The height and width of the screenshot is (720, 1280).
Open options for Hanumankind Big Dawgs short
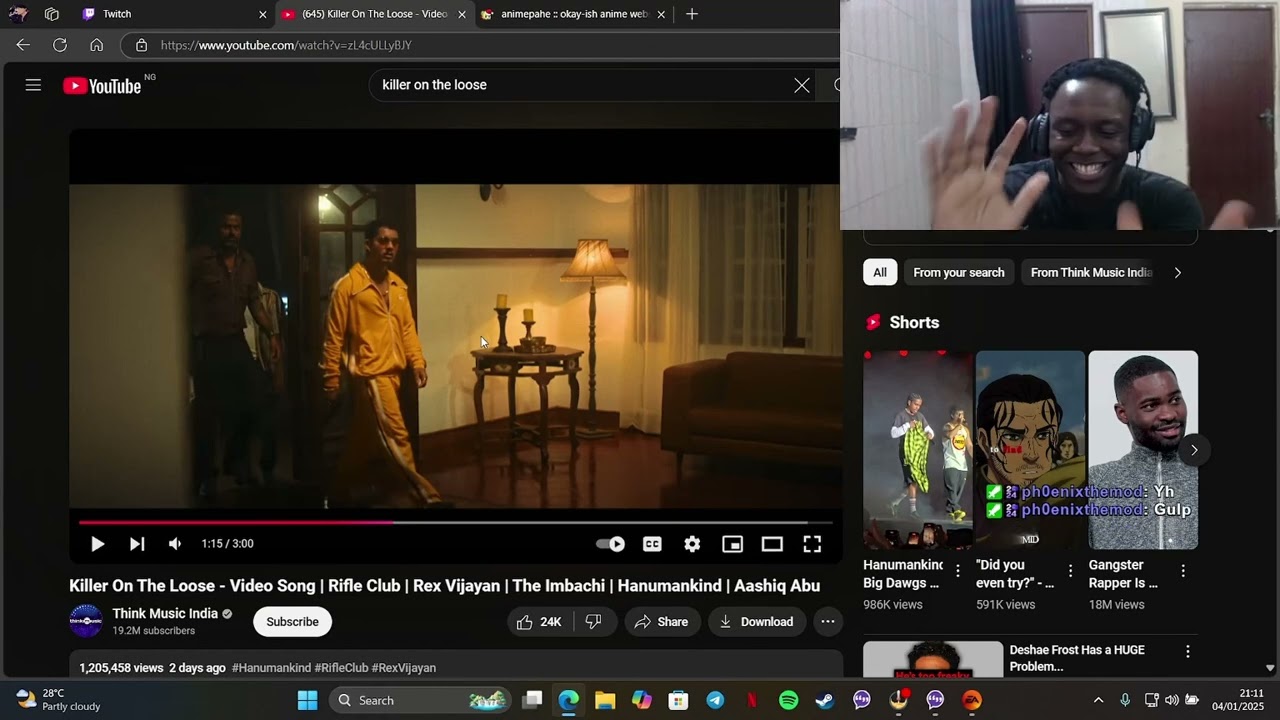[x=957, y=571]
